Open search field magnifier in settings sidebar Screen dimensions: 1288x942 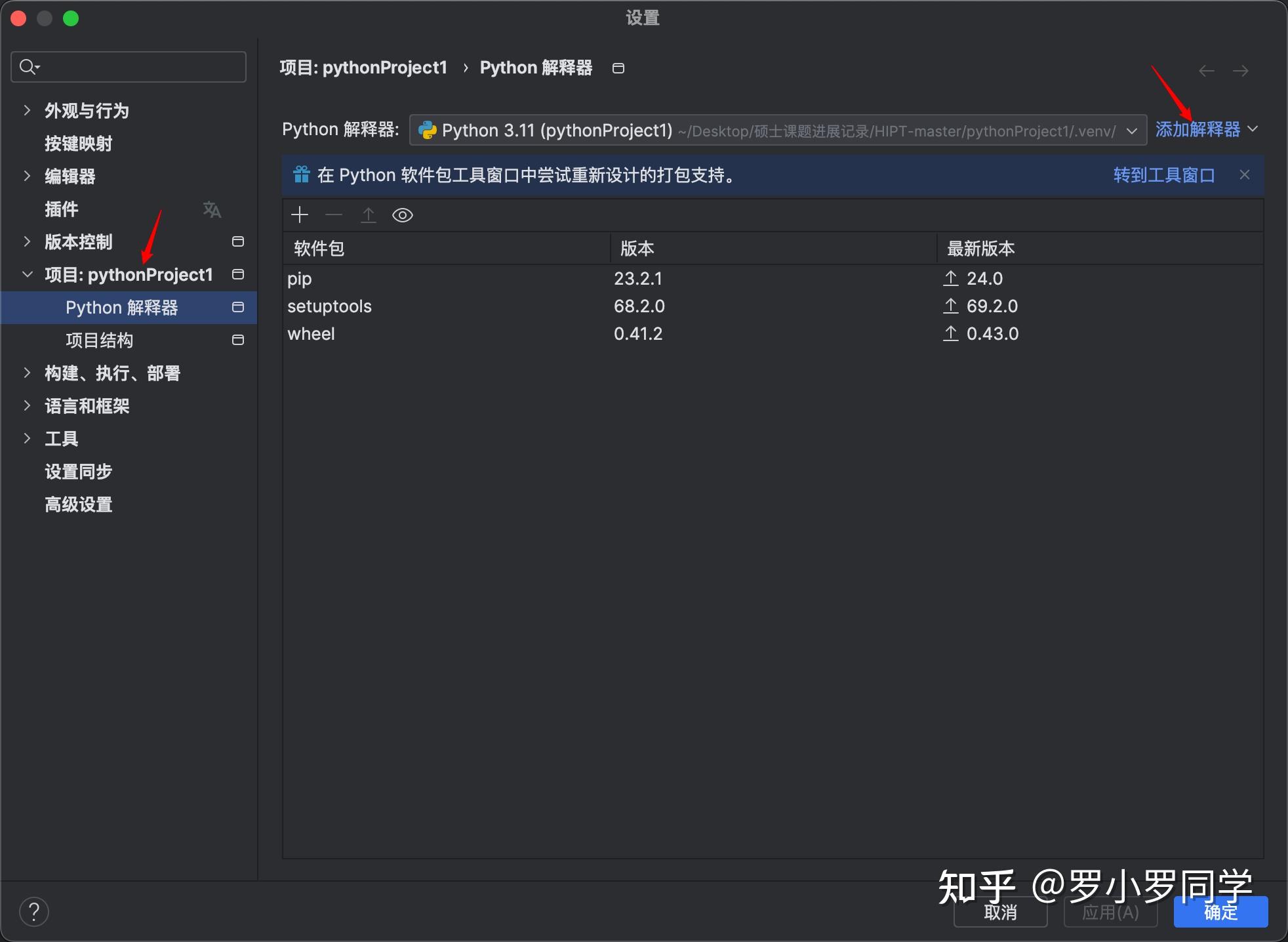click(28, 66)
